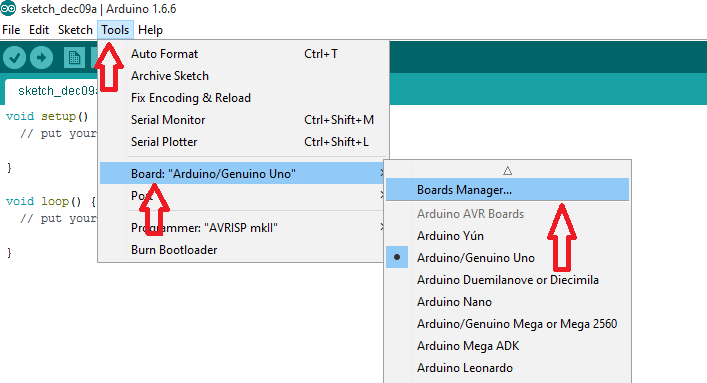
Task: Choose Fix Encoding & Reload
Action: coord(243,98)
